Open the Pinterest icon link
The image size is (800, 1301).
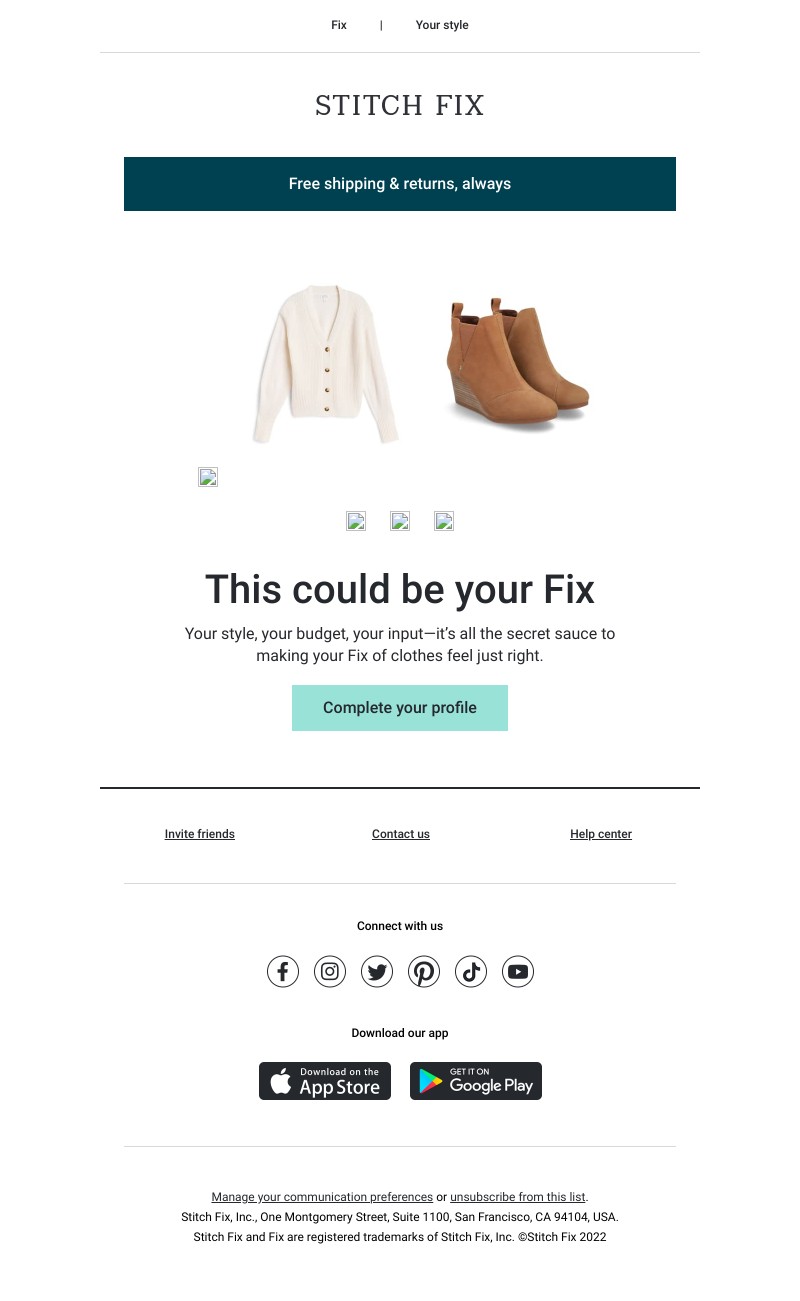click(x=424, y=971)
